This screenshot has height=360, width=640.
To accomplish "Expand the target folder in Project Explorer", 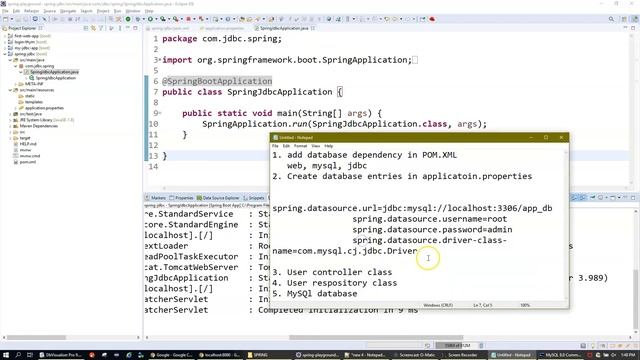I will coord(10,138).
